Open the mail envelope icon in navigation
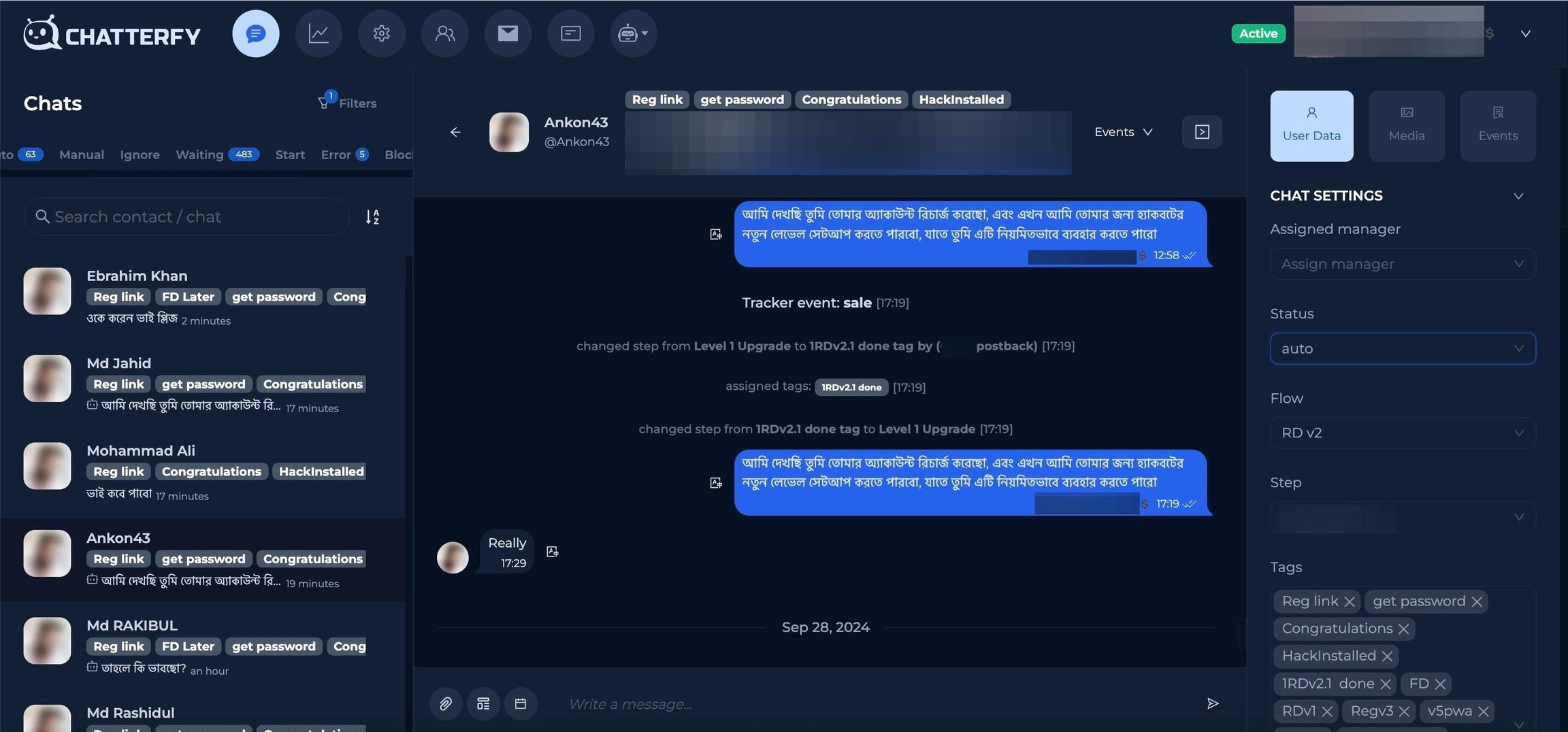Viewport: 1568px width, 732px height. [x=508, y=33]
